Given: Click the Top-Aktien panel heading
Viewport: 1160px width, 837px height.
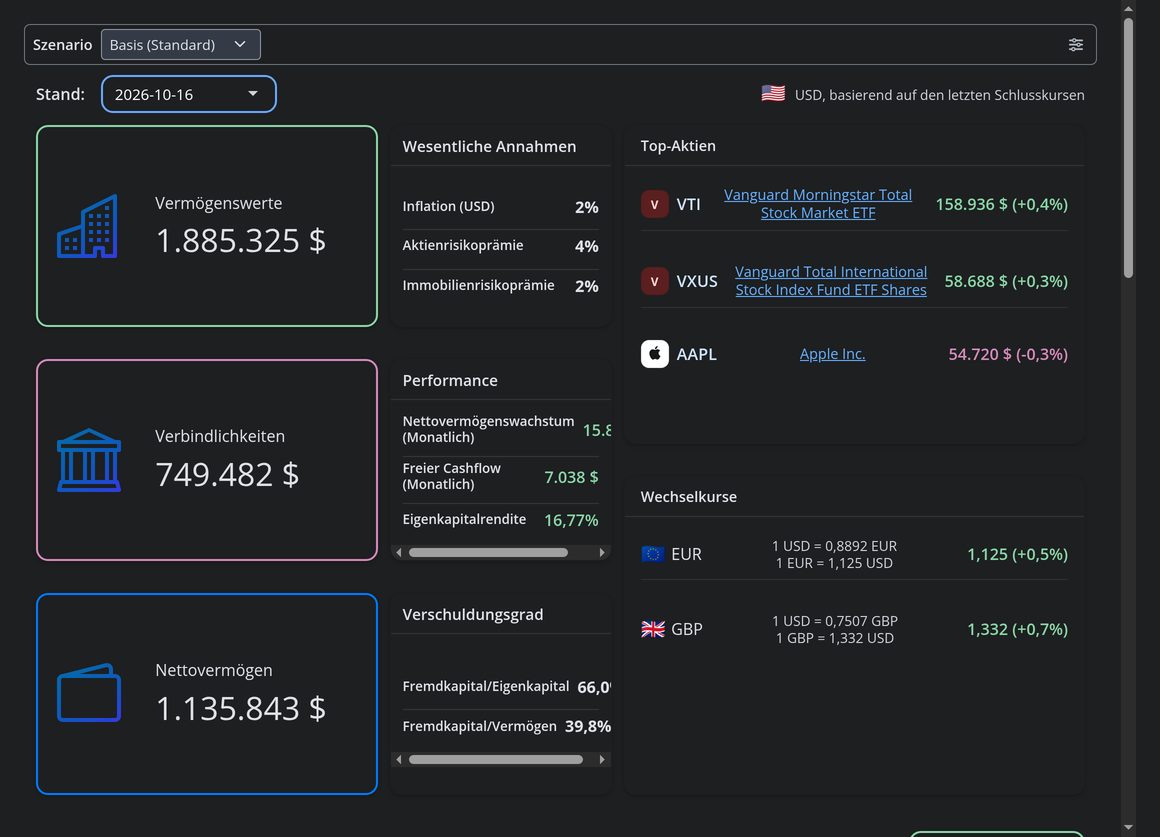Looking at the screenshot, I should 678,146.
